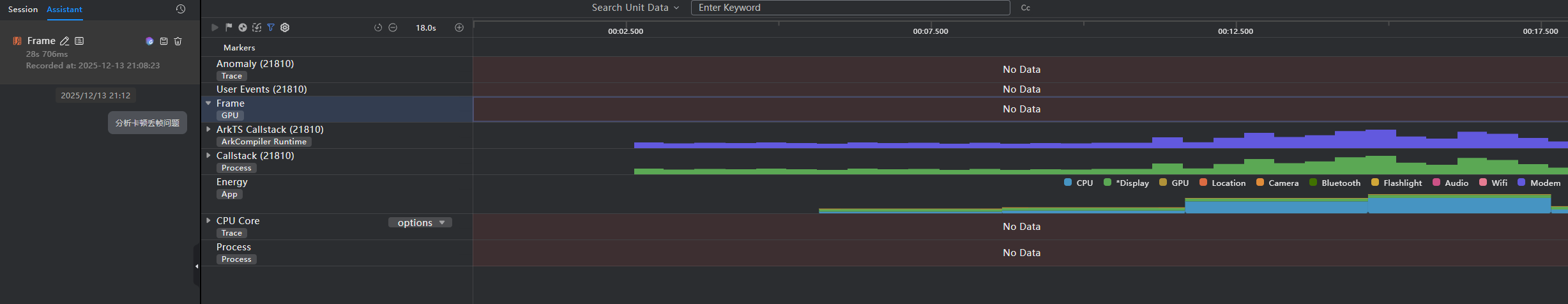This screenshot has height=304, width=1568.
Task: Collapse the Frame row
Action: coord(208,103)
